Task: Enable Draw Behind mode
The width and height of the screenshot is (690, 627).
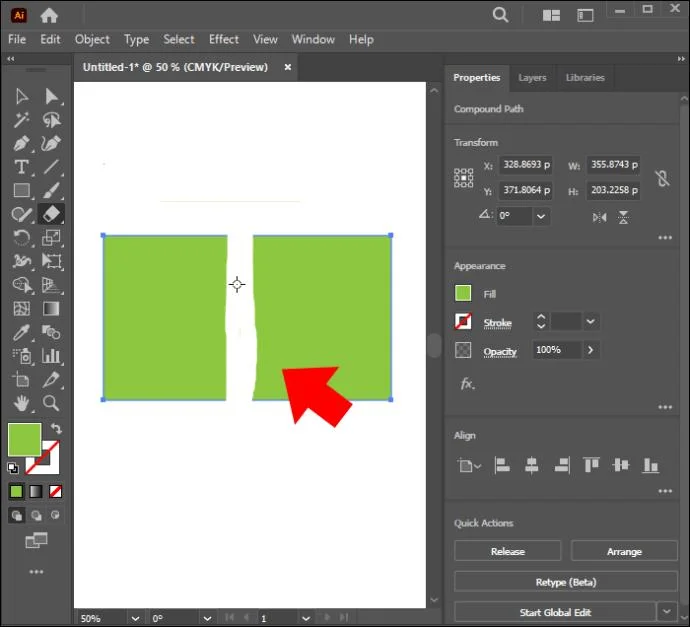Action: [36, 515]
